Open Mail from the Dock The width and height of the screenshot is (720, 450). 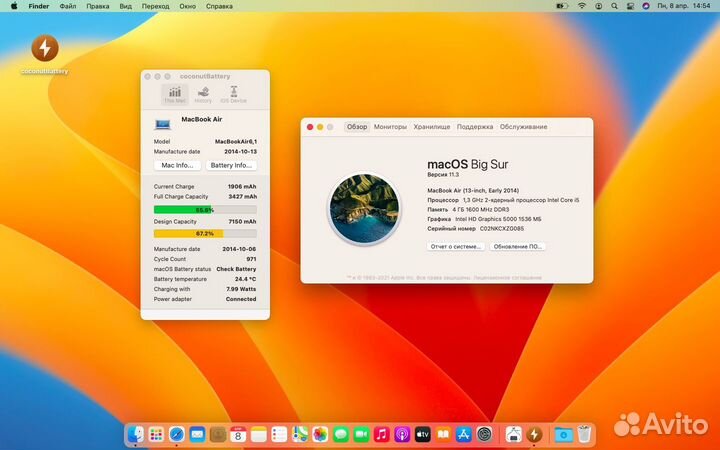197,434
